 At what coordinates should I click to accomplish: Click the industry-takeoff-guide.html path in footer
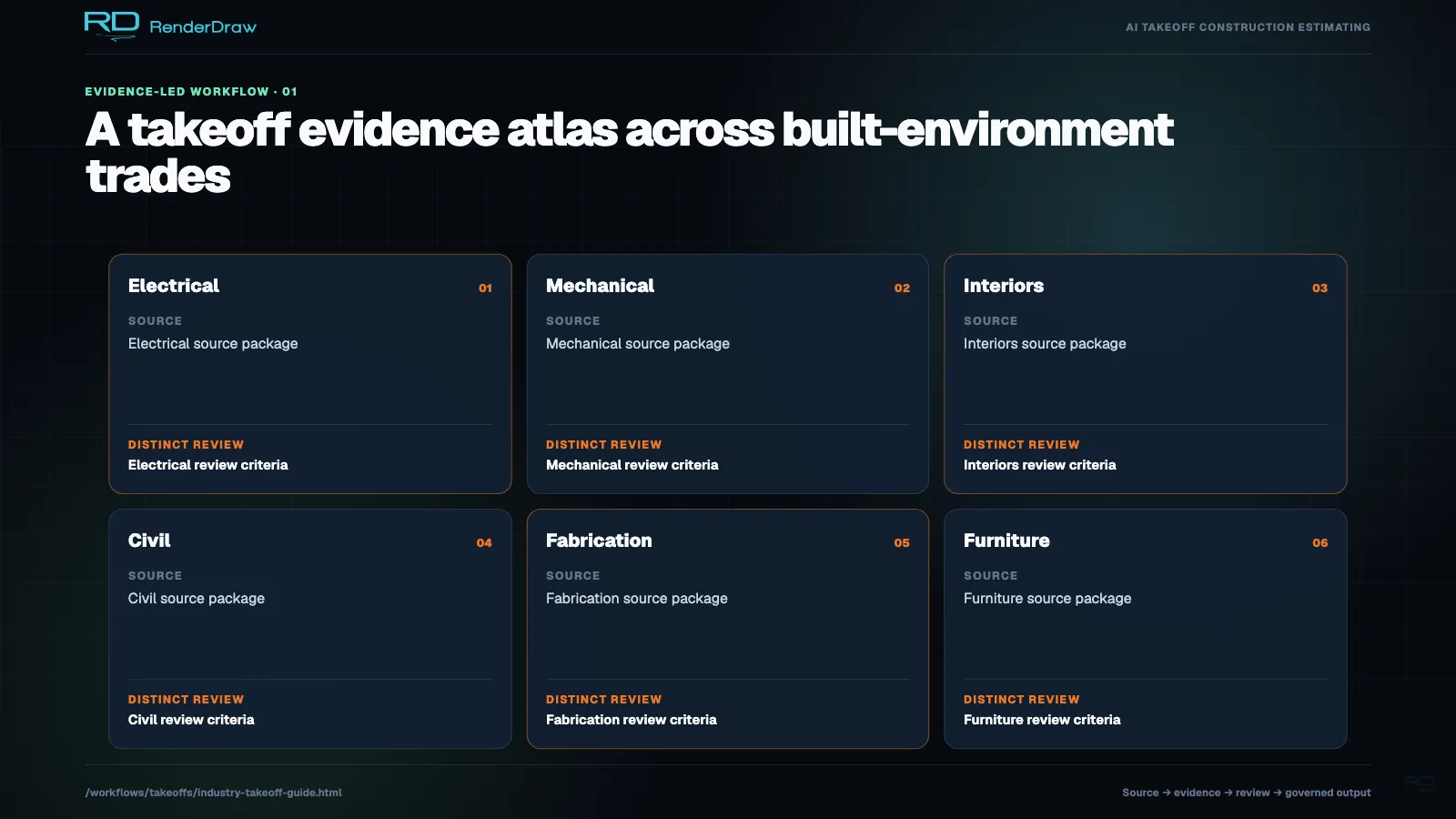(x=214, y=793)
